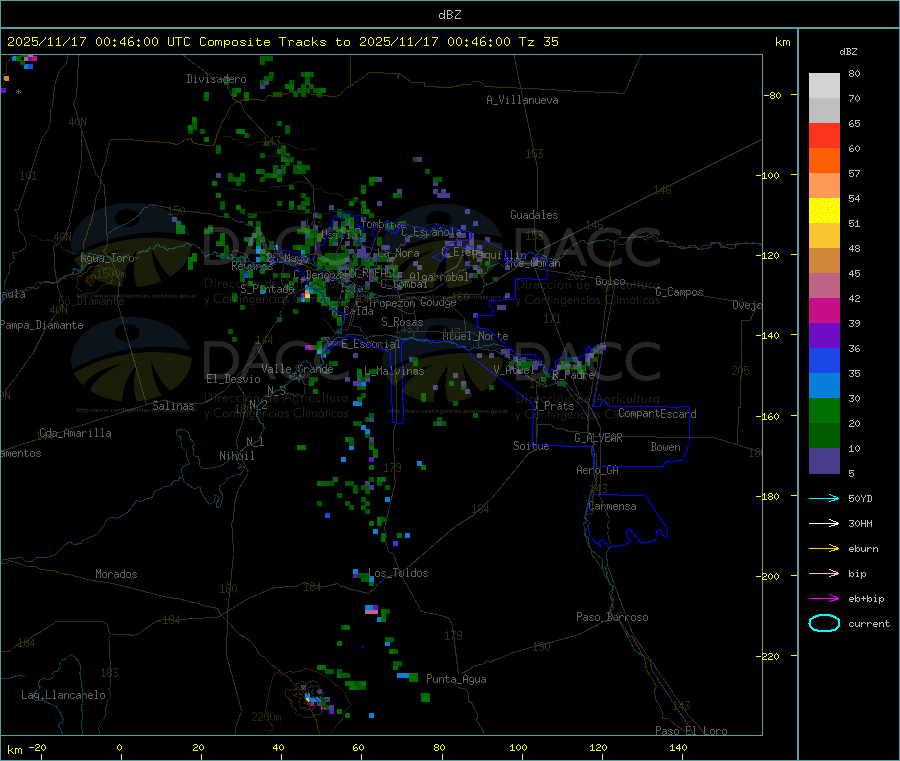Click the gold 48 dBZ swatch
This screenshot has width=900, height=761.
824,235
